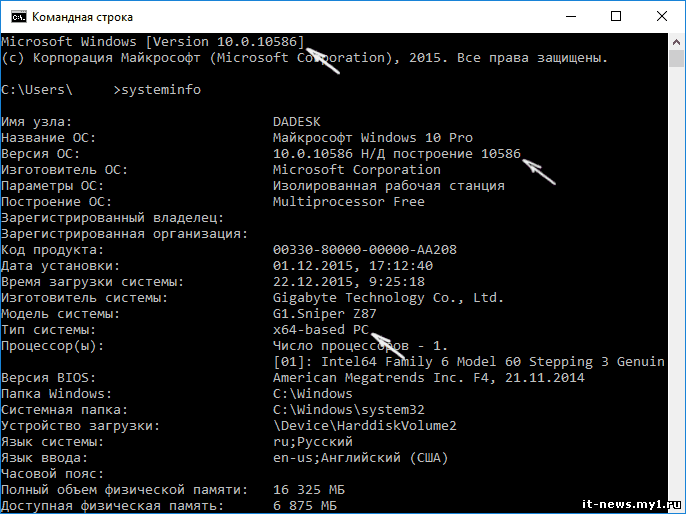Click the "Язык ввода:" label

click(45, 458)
